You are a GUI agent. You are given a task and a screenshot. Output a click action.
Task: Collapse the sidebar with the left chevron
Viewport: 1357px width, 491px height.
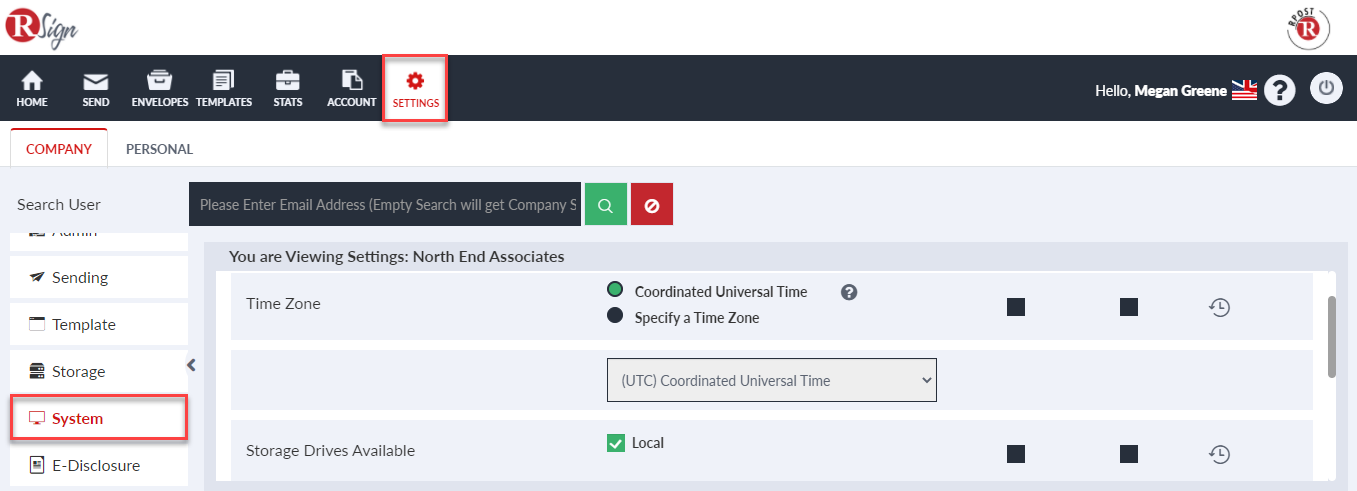click(x=192, y=365)
